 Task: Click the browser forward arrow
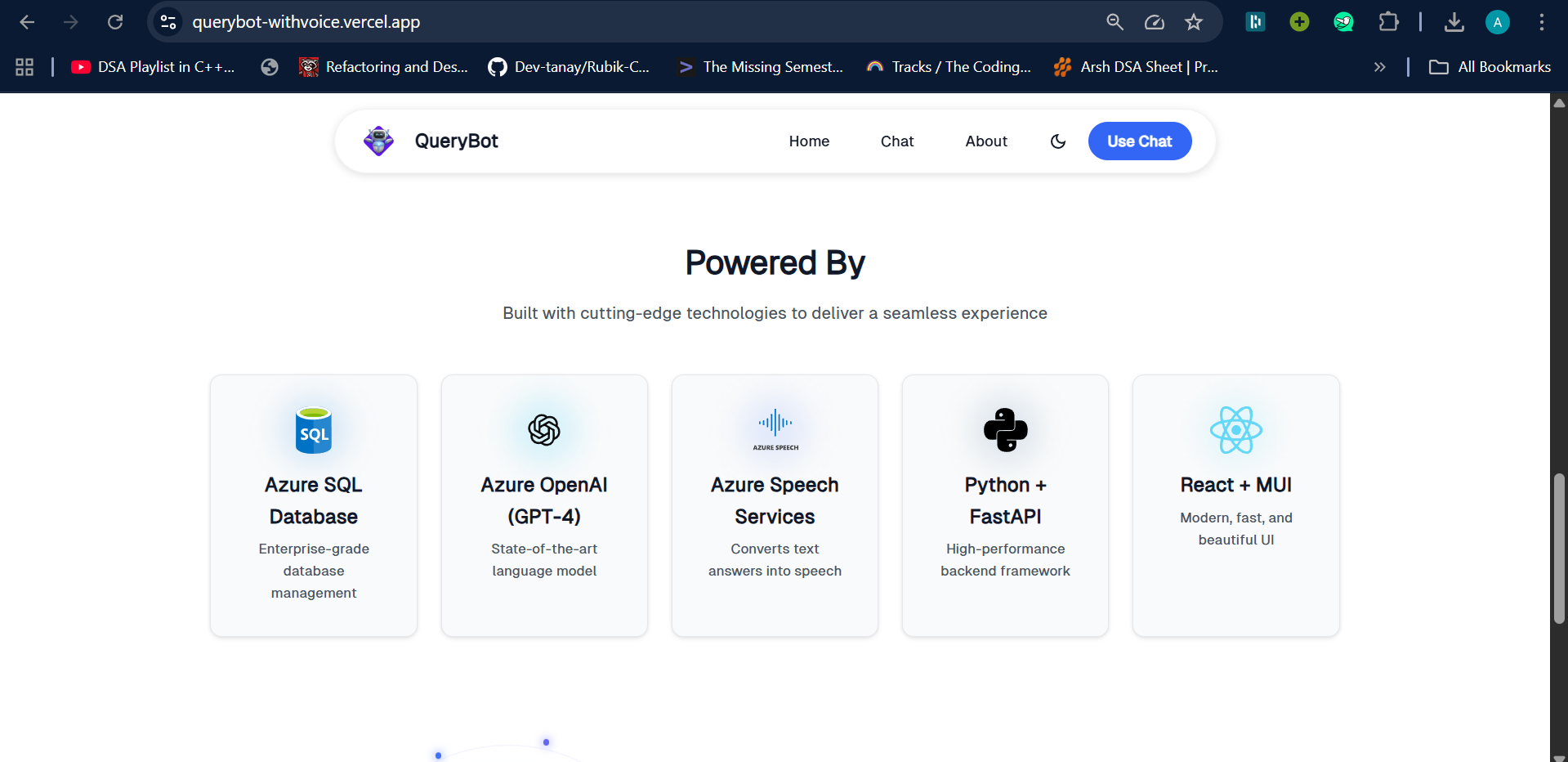71,22
